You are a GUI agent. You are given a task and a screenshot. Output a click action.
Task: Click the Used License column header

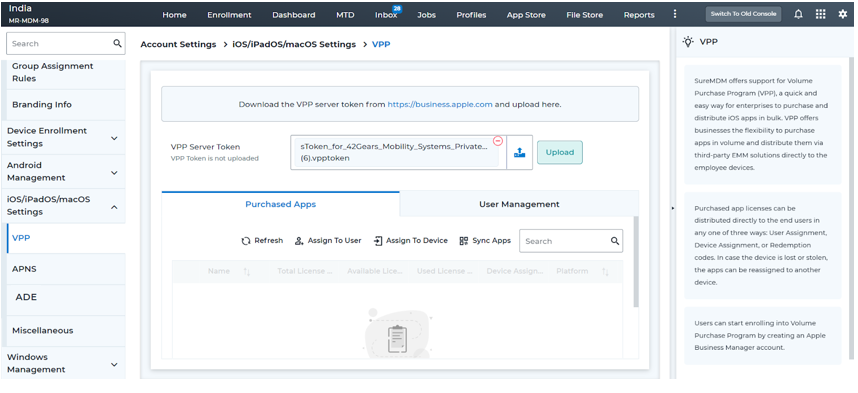point(444,271)
